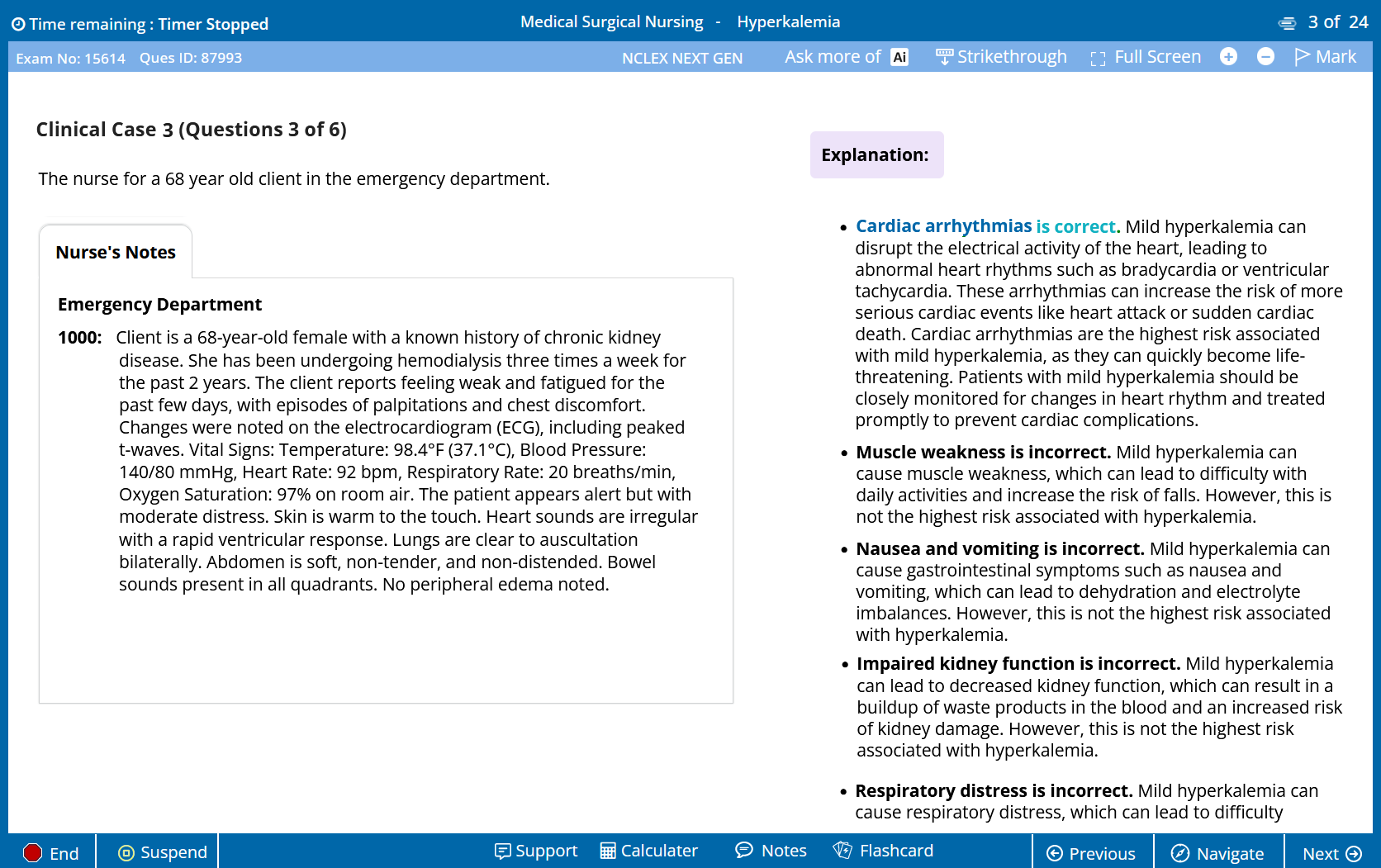Open the Notes panel

click(771, 851)
